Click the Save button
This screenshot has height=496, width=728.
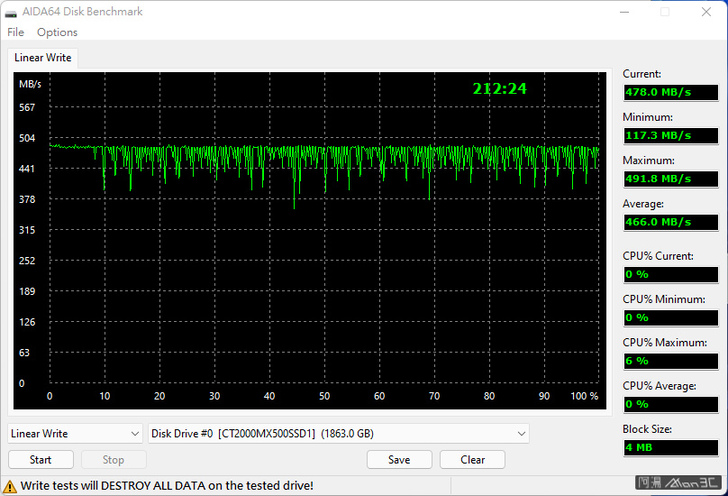click(x=399, y=460)
